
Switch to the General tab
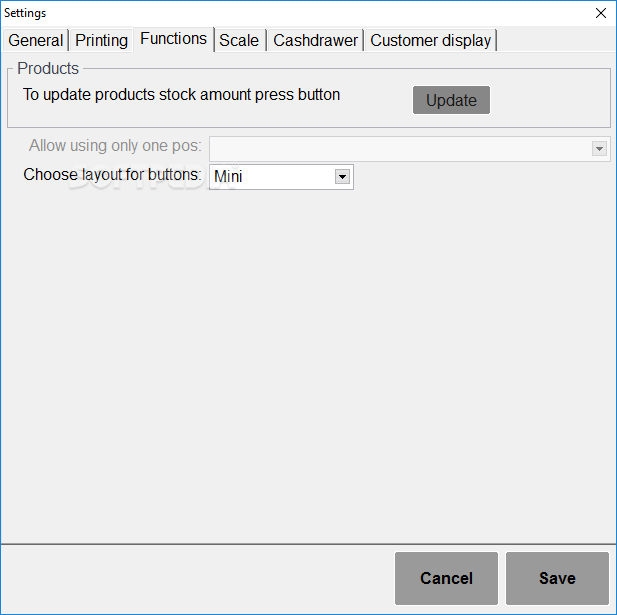[x=35, y=40]
